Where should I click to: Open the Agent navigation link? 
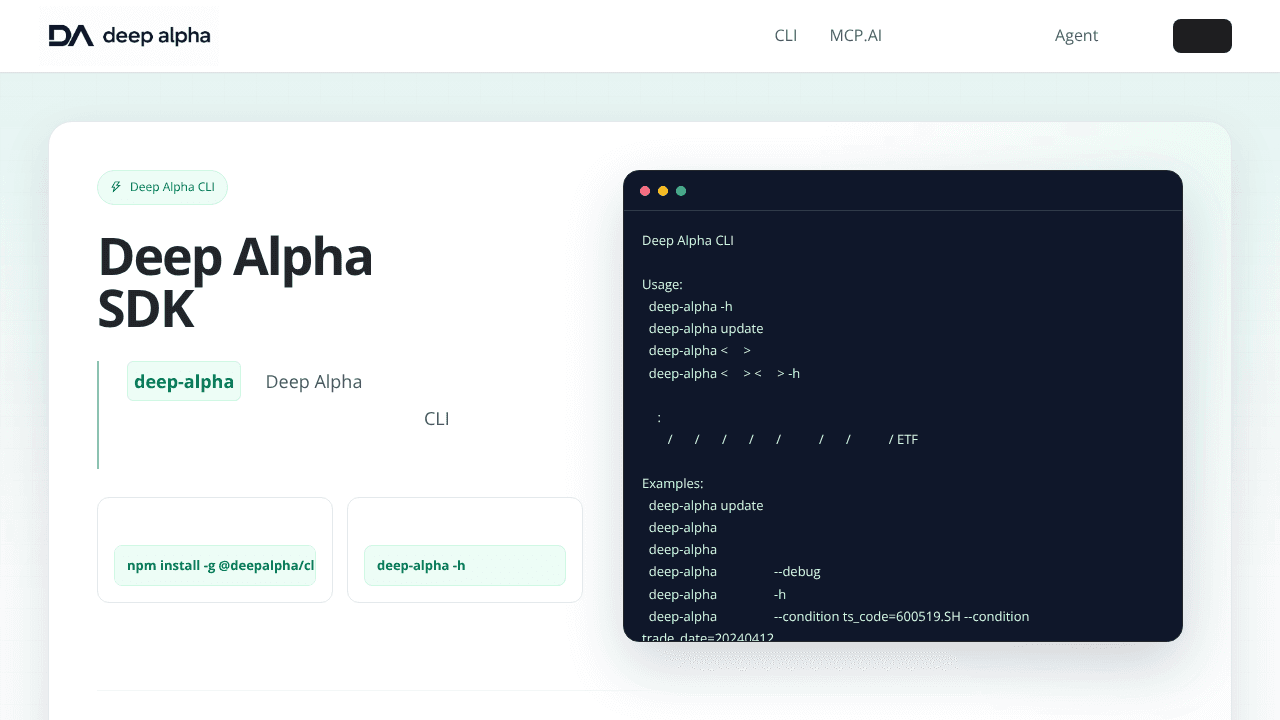point(1076,36)
